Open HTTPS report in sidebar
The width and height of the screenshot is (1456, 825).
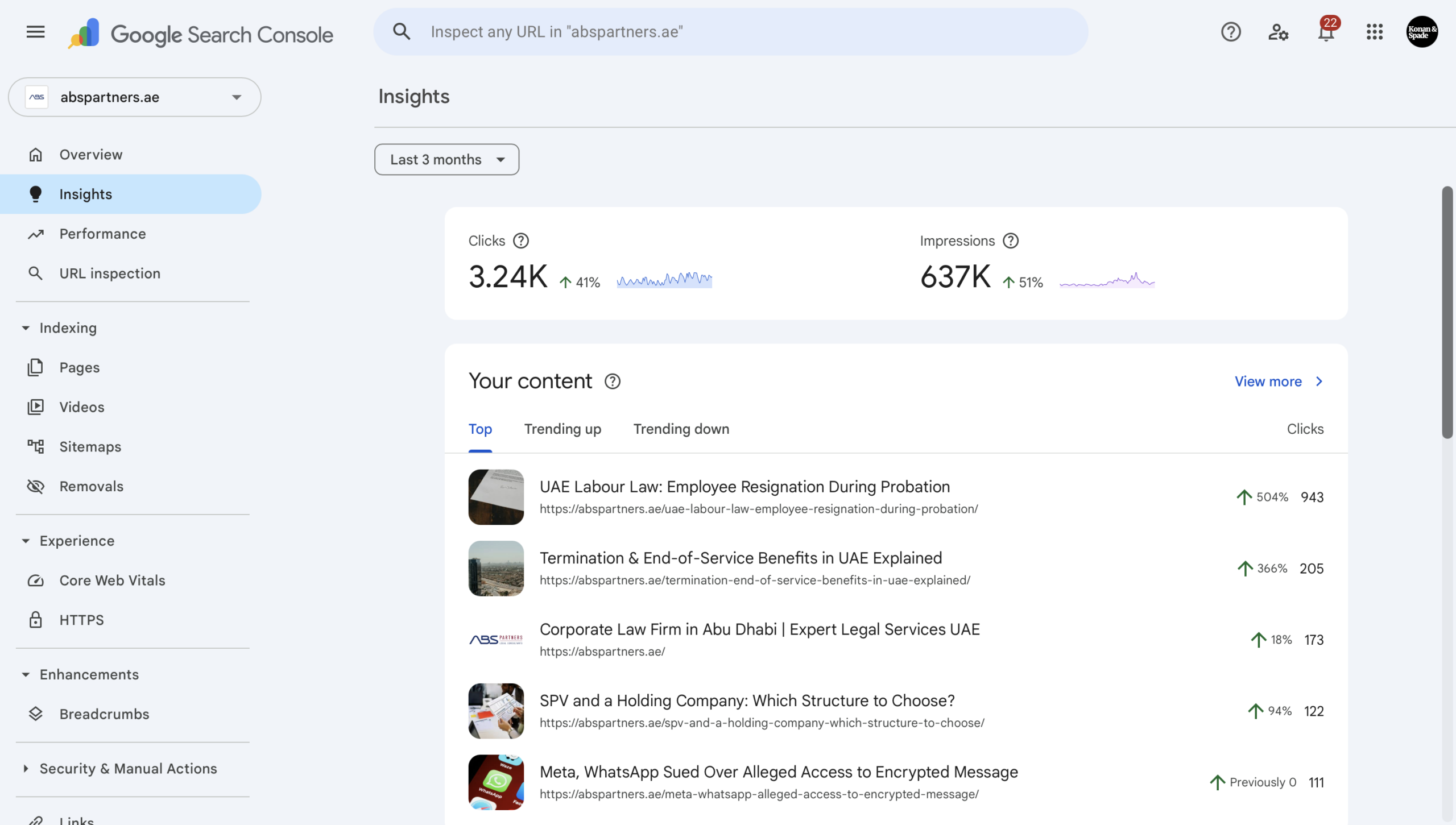(x=131, y=620)
